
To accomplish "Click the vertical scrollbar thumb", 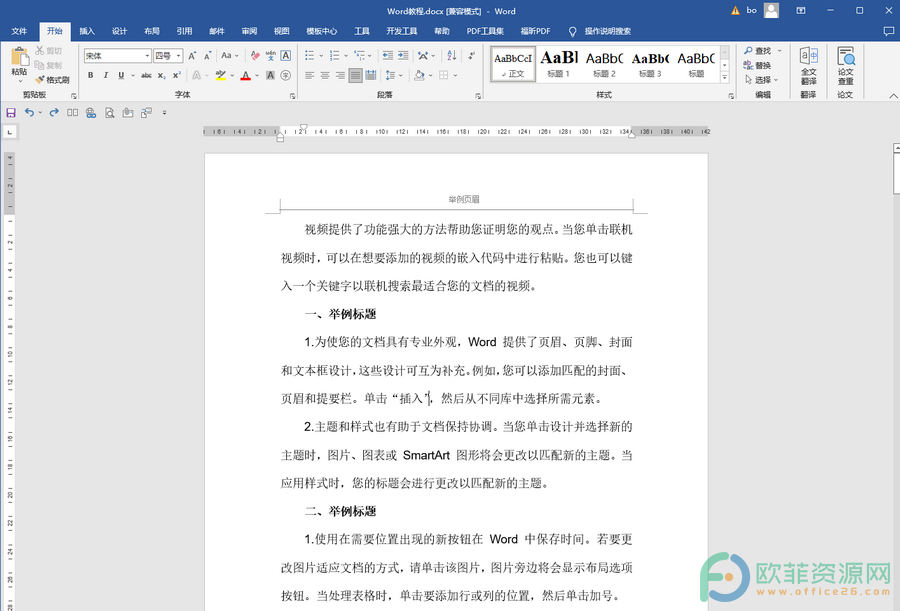I will (897, 173).
